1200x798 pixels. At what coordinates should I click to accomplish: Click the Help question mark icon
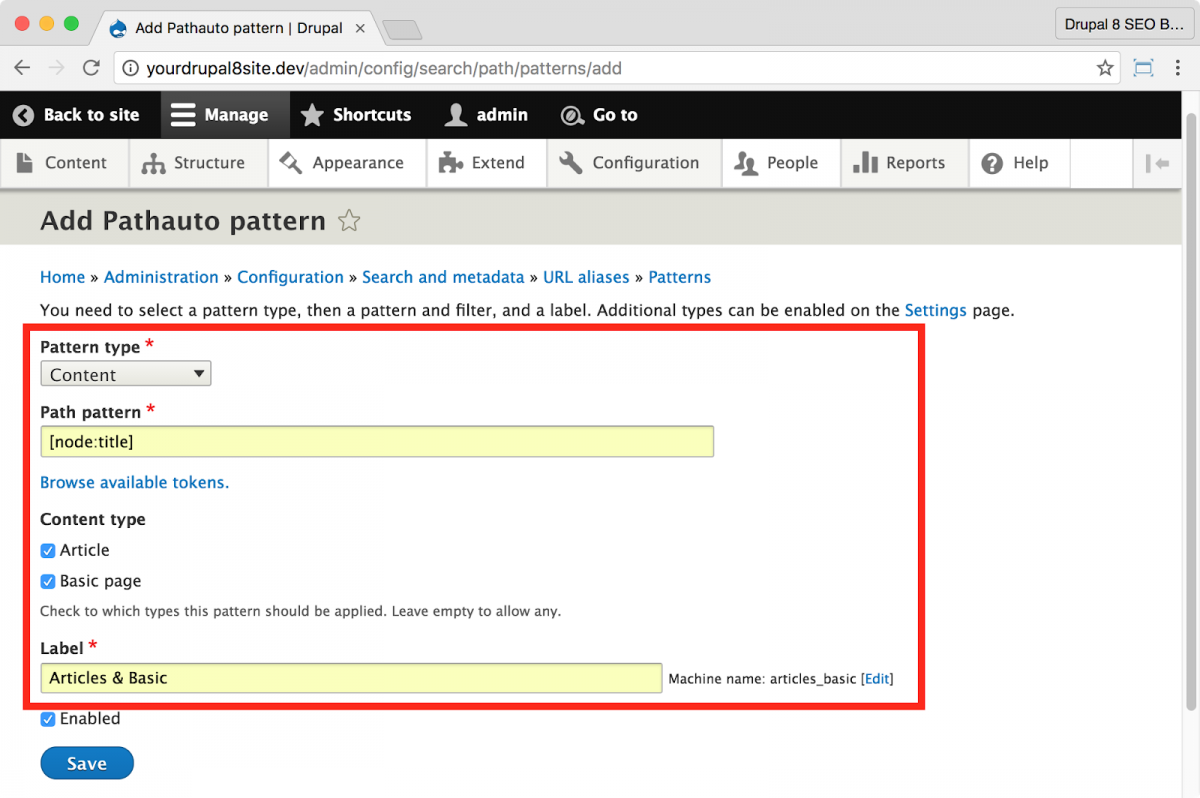coord(990,162)
